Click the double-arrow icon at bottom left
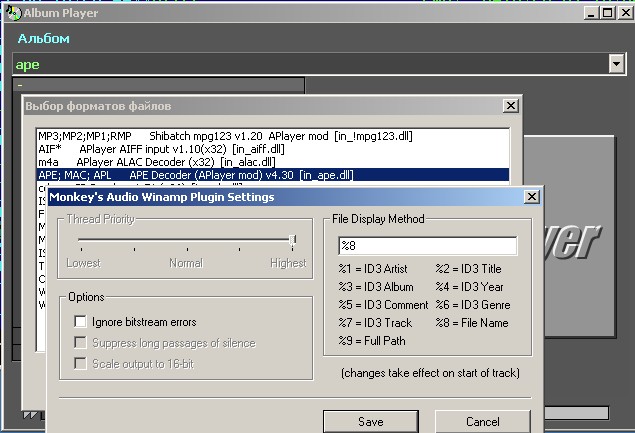 [30, 415]
